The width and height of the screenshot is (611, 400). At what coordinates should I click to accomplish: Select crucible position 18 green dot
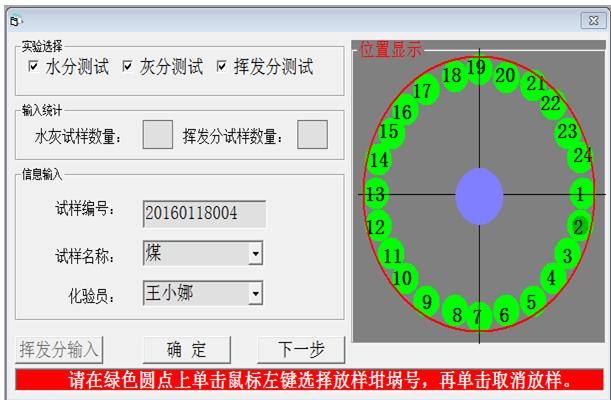pos(454,76)
